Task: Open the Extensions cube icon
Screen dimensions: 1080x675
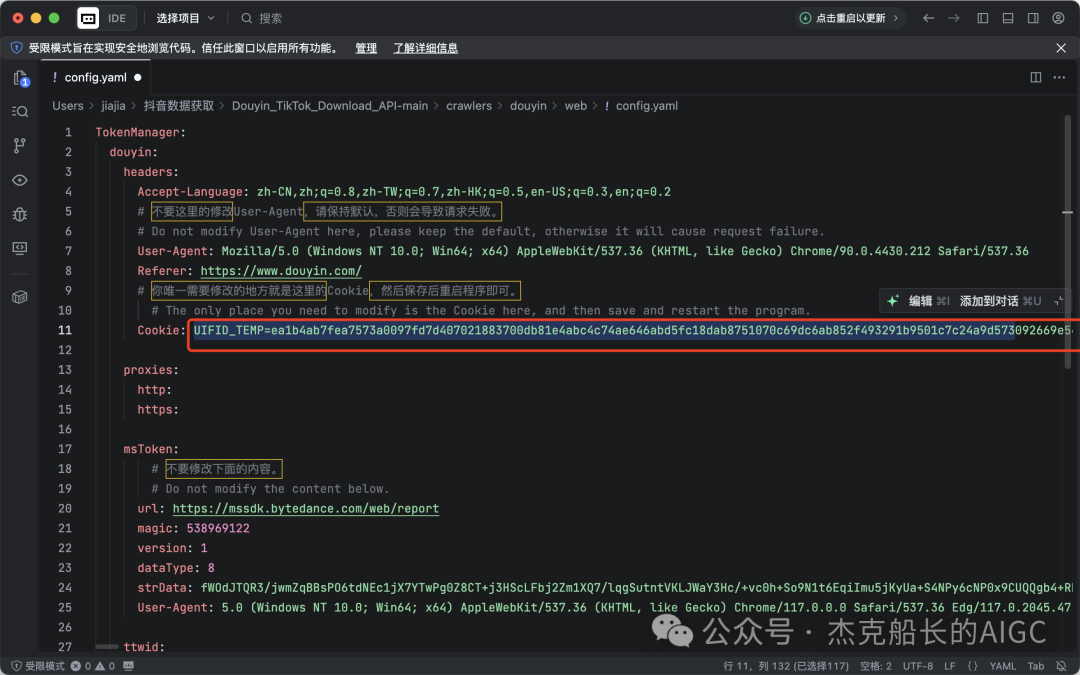Action: (x=20, y=297)
